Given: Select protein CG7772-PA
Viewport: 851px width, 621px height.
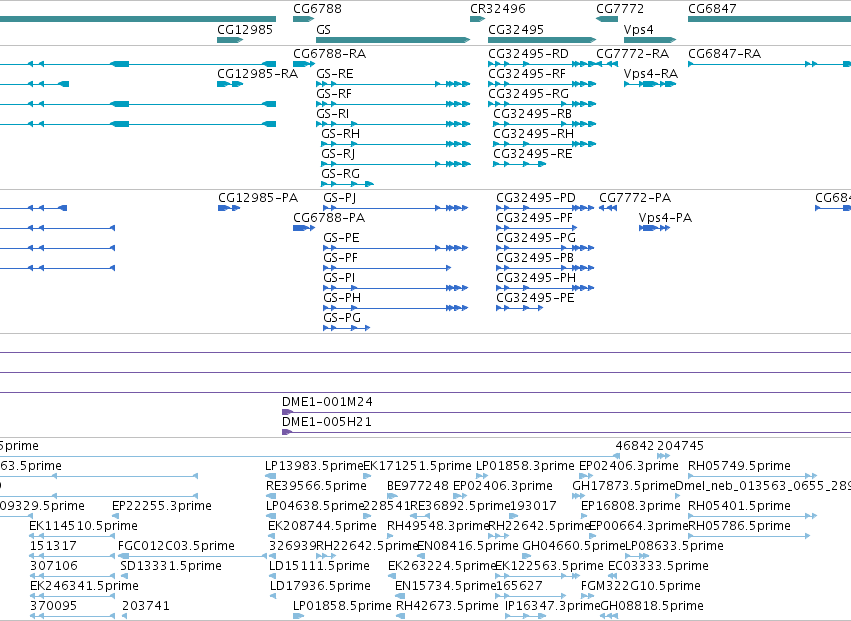Looking at the screenshot, I should [635, 198].
